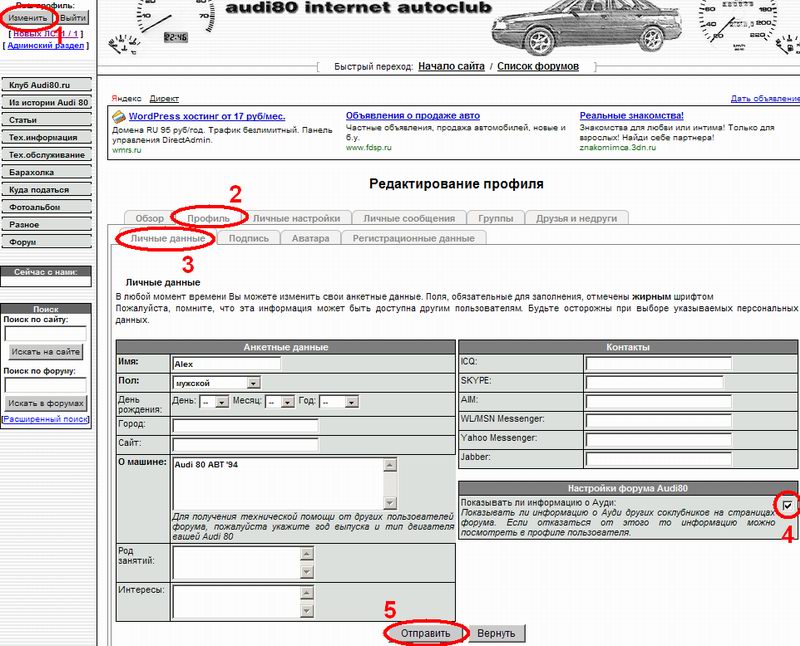The image size is (800, 646).
Task: Open the Месяц birthday month dropdown
Action: [x=281, y=402]
